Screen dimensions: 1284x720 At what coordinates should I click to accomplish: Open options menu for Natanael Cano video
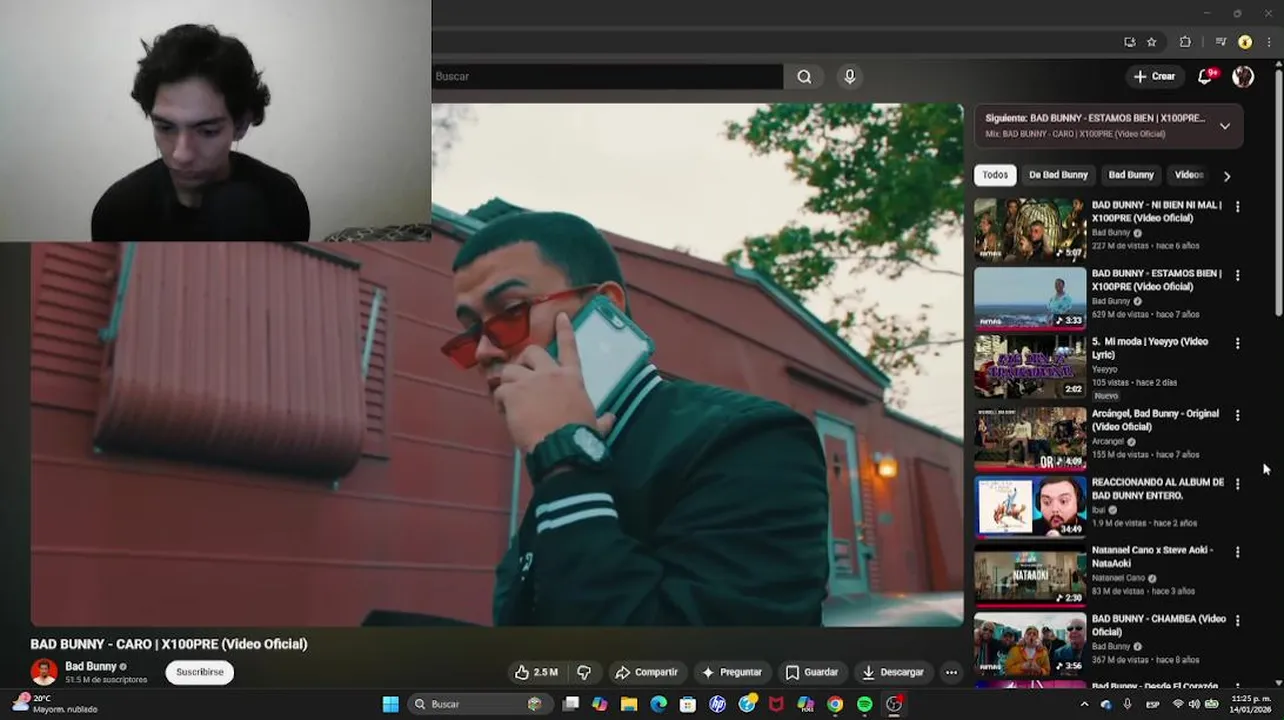click(x=1238, y=552)
